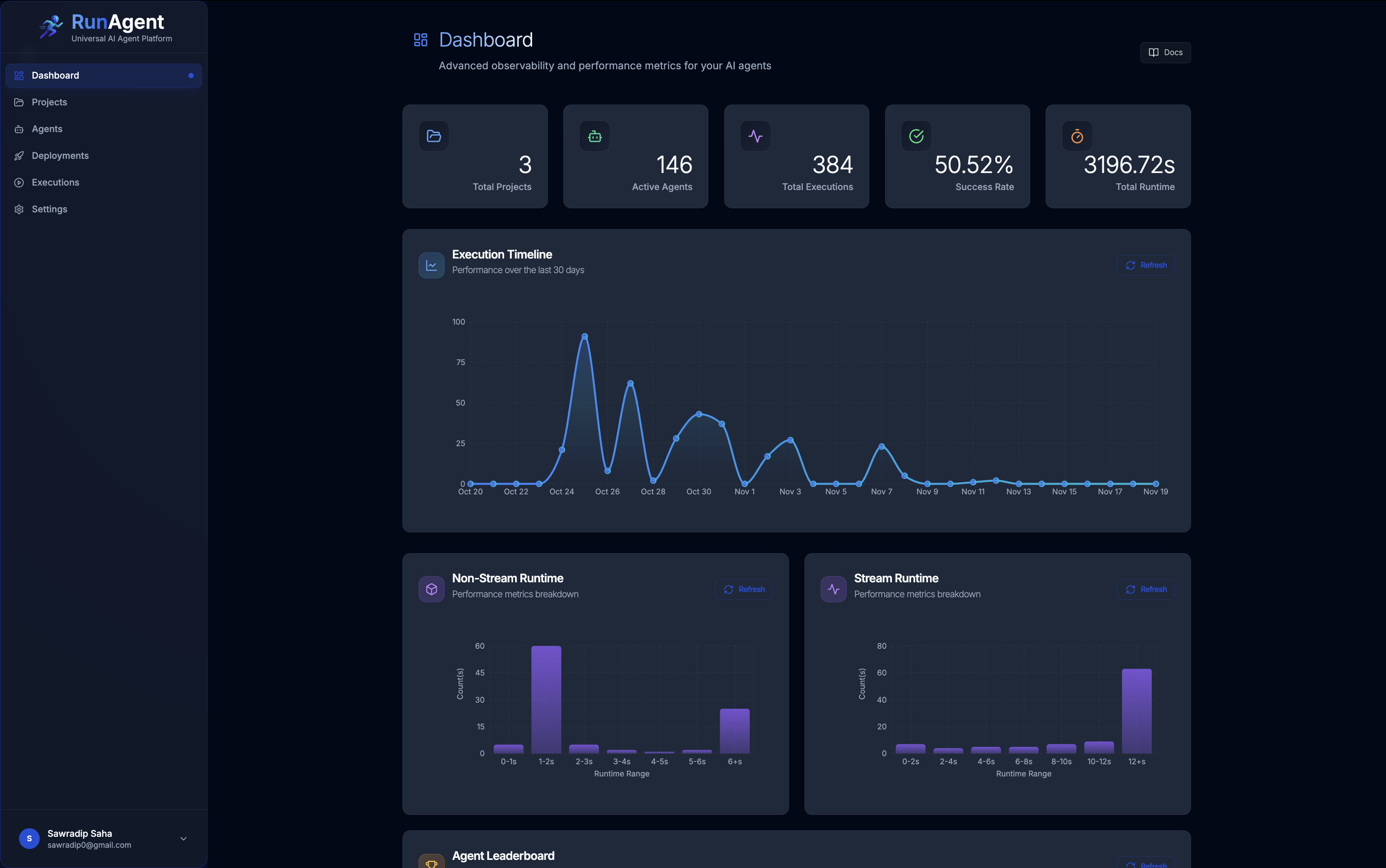Click the sawradip0@gmail.com email text
This screenshot has height=868, width=1386.
click(x=89, y=845)
